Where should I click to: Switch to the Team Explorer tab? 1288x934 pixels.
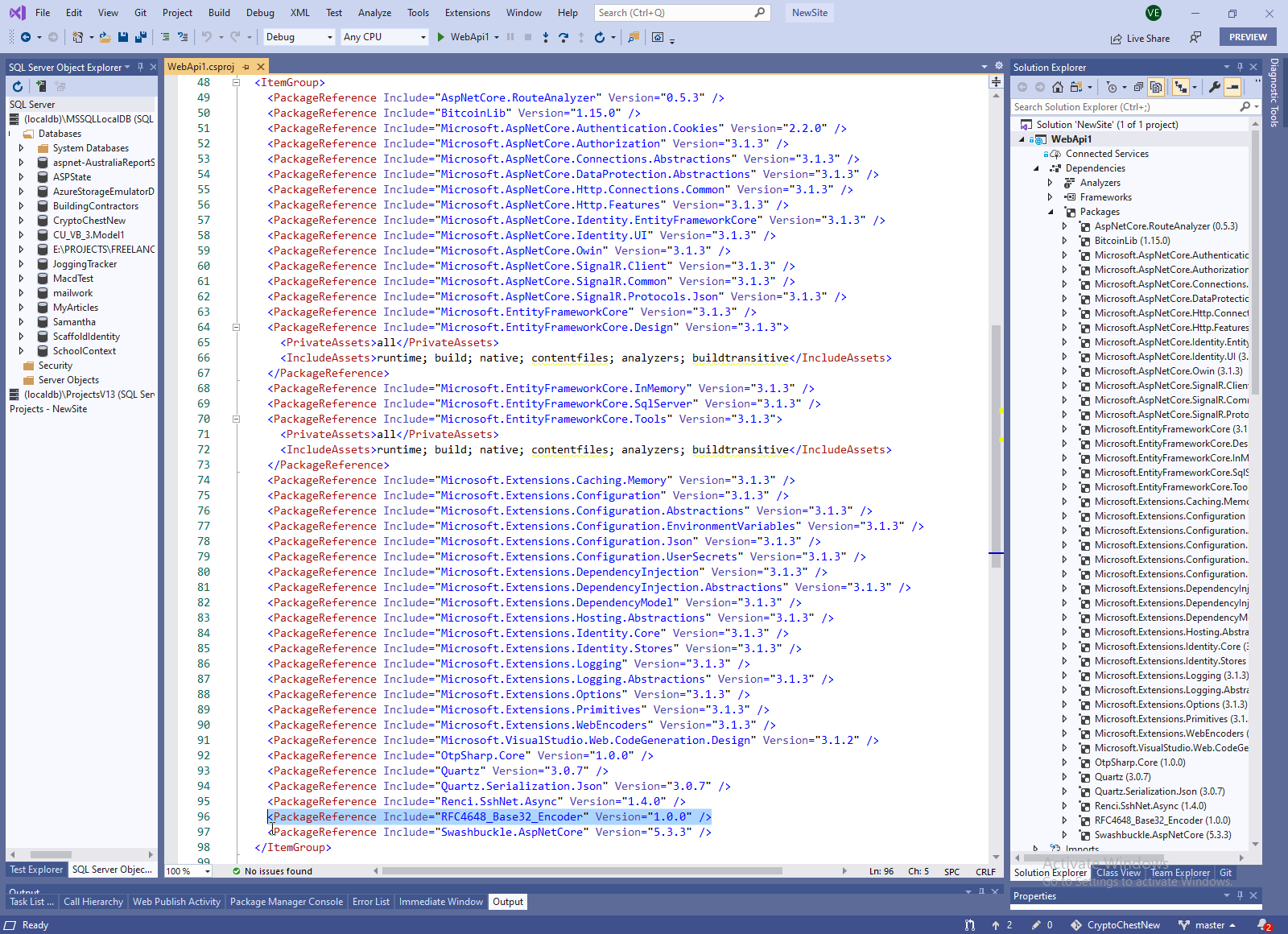1179,873
